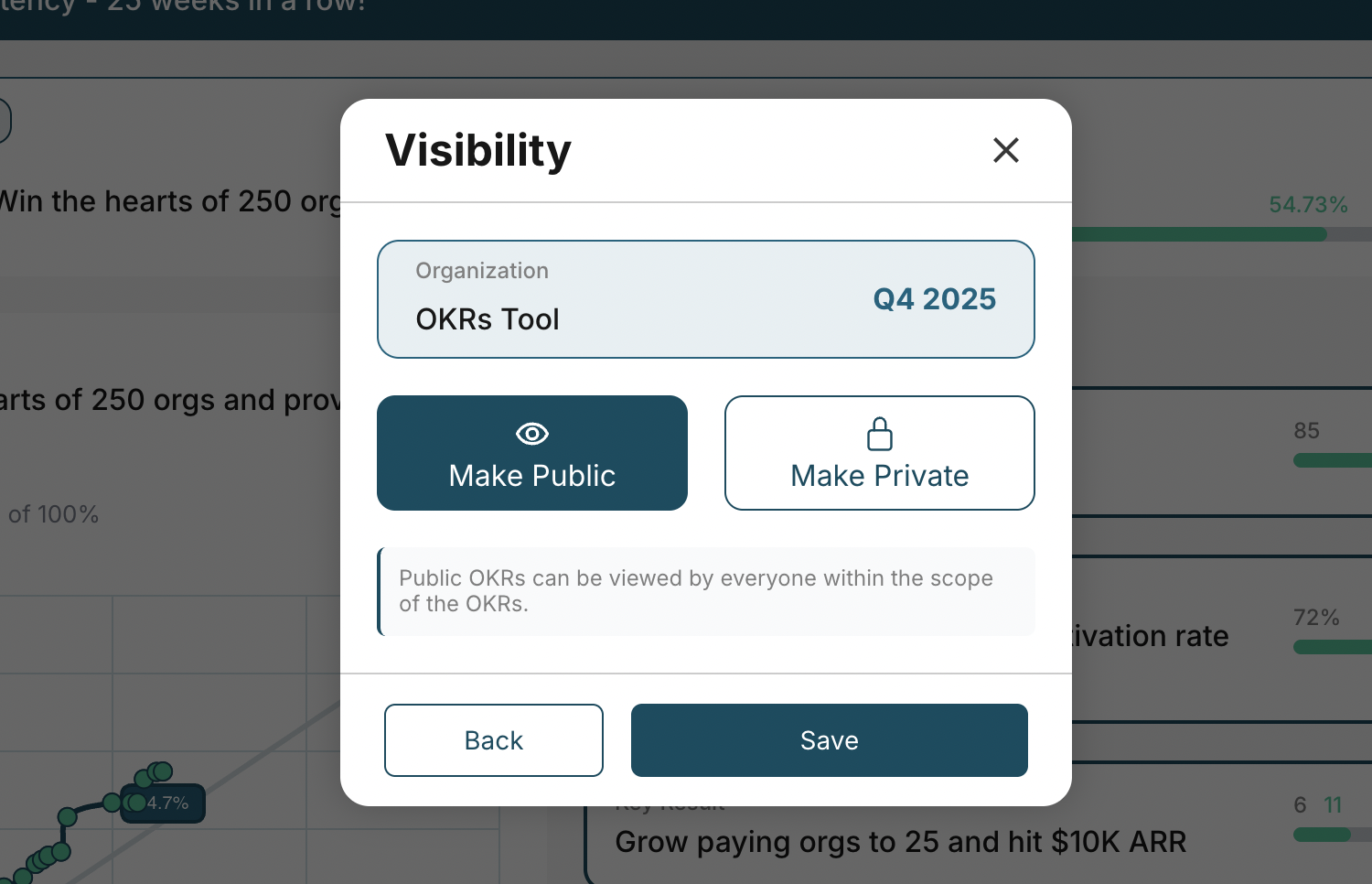Image resolution: width=1372 pixels, height=884 pixels.
Task: Open the Grow paying orgs key result
Action: 900,842
